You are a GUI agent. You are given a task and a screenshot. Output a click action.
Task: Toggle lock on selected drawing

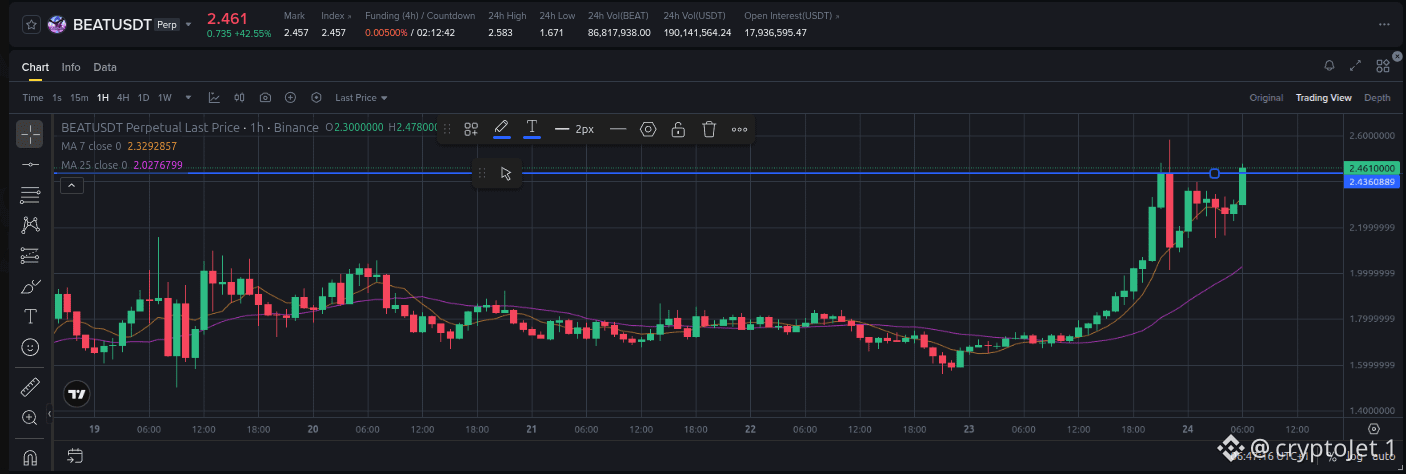tap(678, 129)
